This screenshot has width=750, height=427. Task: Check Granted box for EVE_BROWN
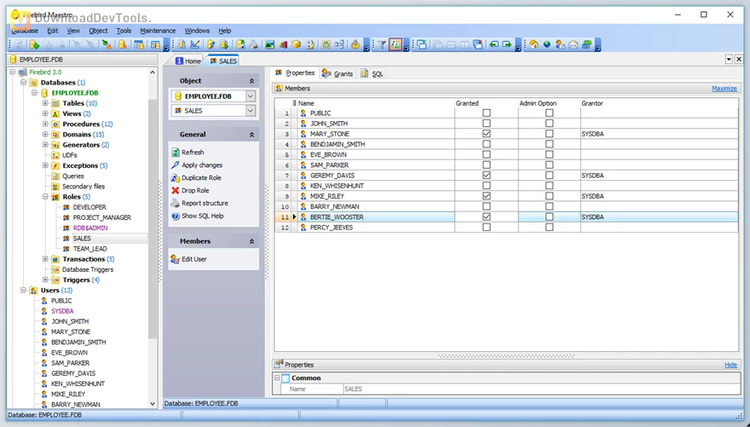click(486, 155)
